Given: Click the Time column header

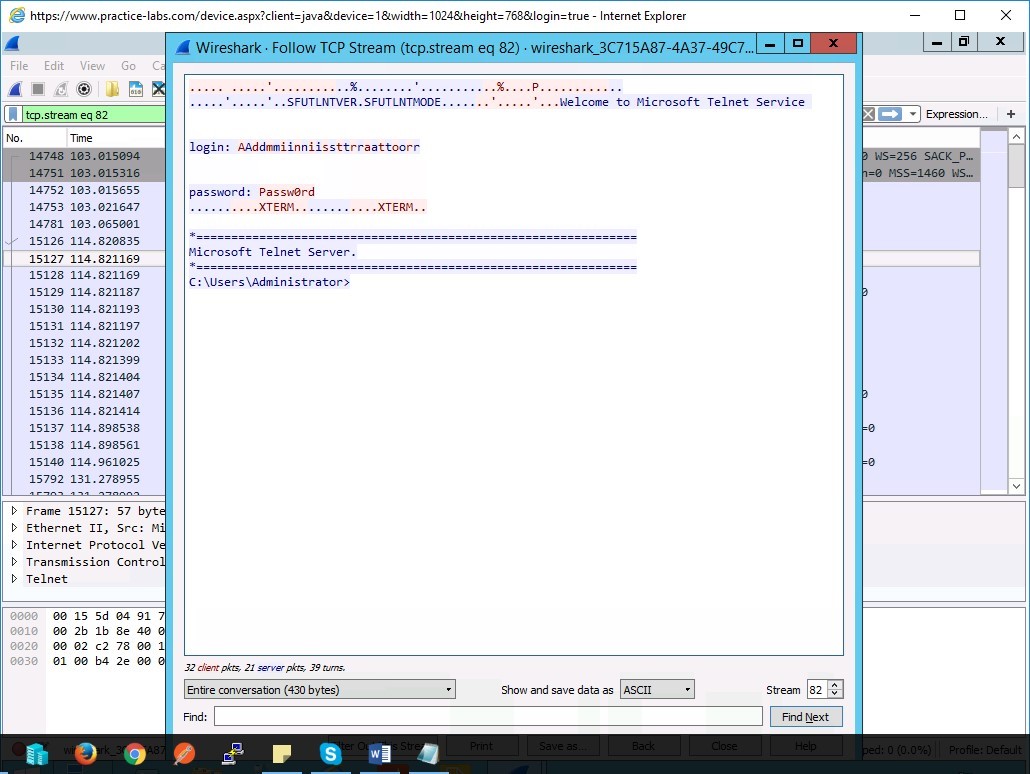Looking at the screenshot, I should [x=116, y=138].
